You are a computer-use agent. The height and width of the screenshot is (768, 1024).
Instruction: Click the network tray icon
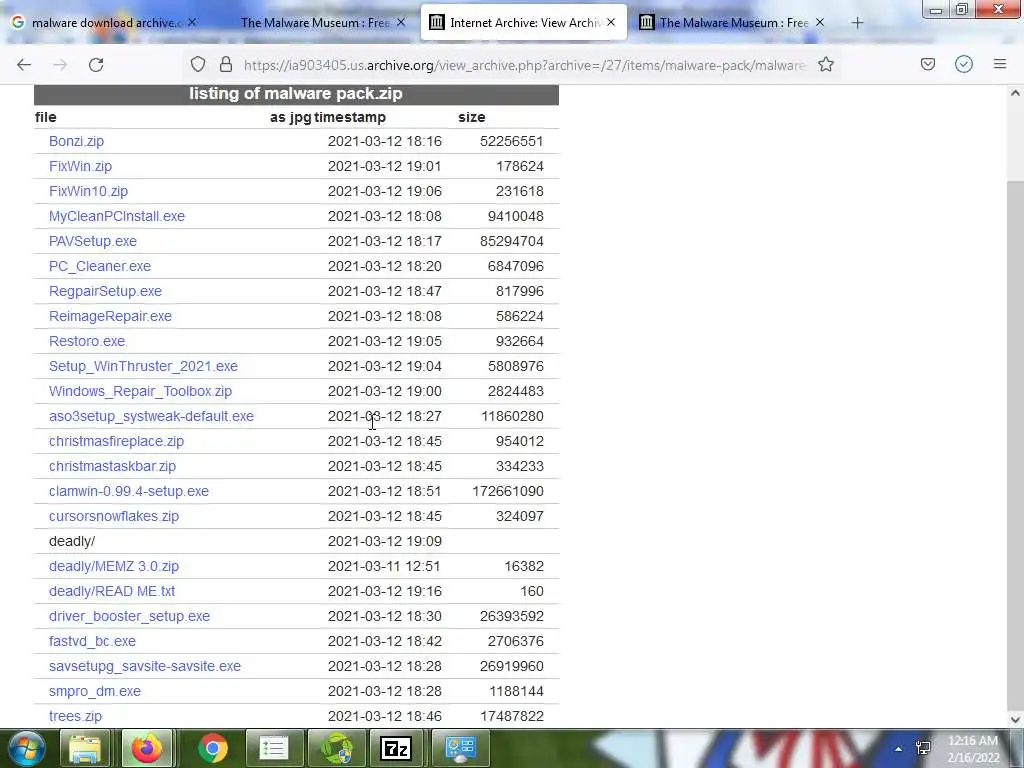tap(923, 748)
